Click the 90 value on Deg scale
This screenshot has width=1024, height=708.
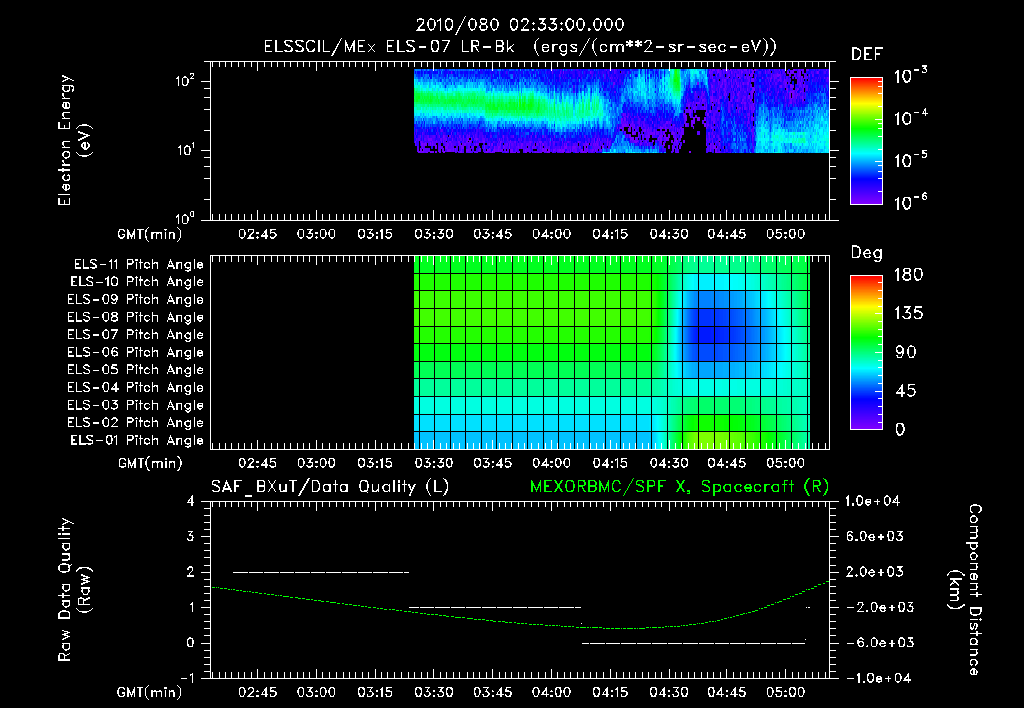(x=906, y=352)
